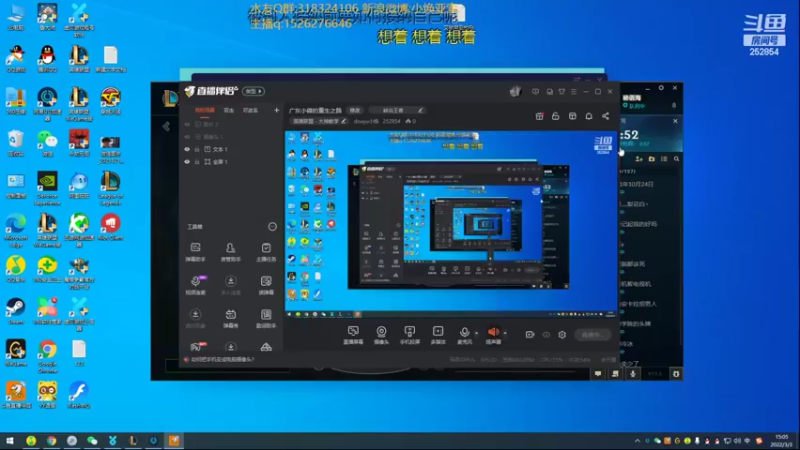Open the 房管助手 tool in the toolbox
The image size is (800, 450).
(231, 252)
